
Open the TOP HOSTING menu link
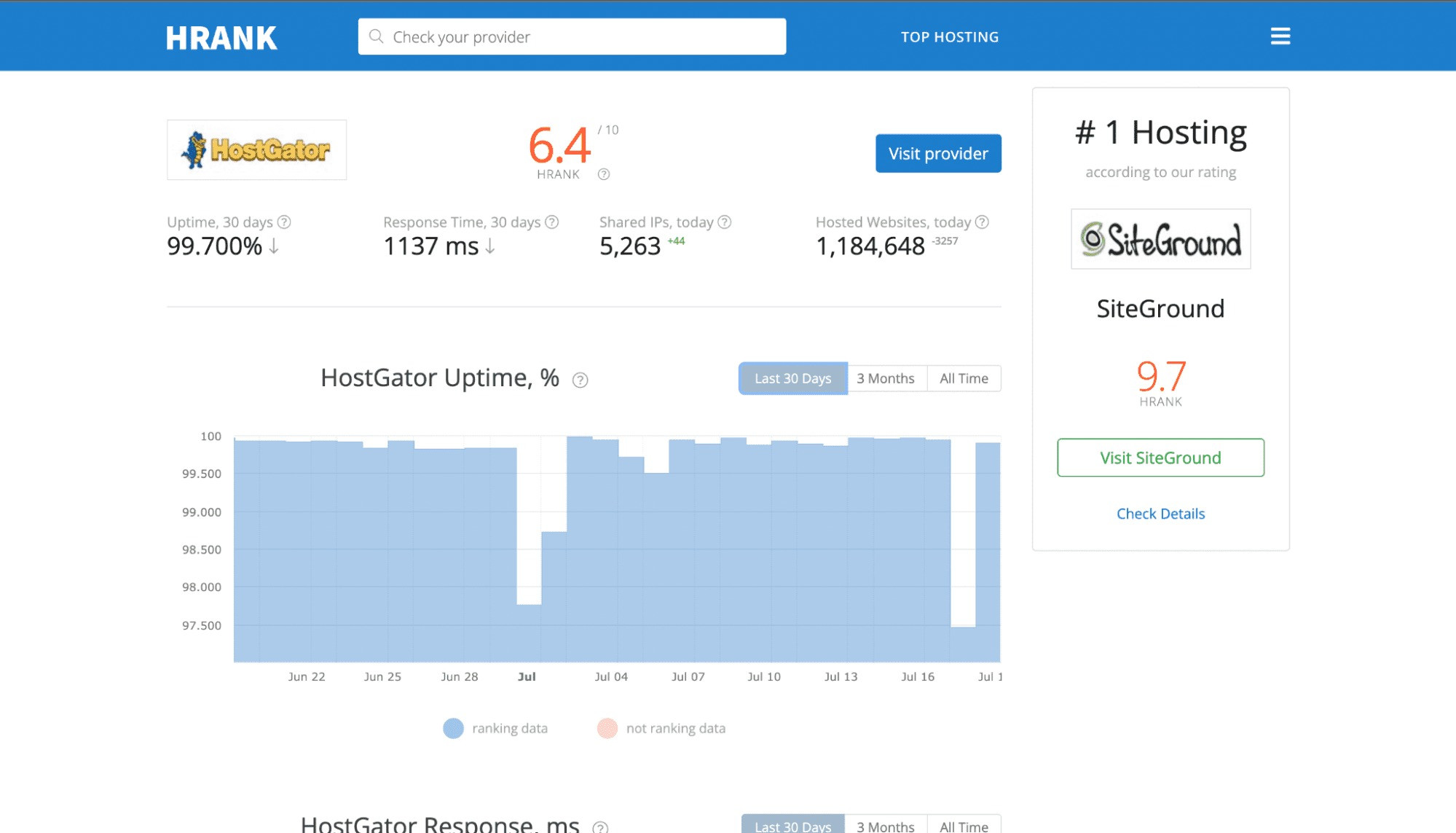coord(950,37)
